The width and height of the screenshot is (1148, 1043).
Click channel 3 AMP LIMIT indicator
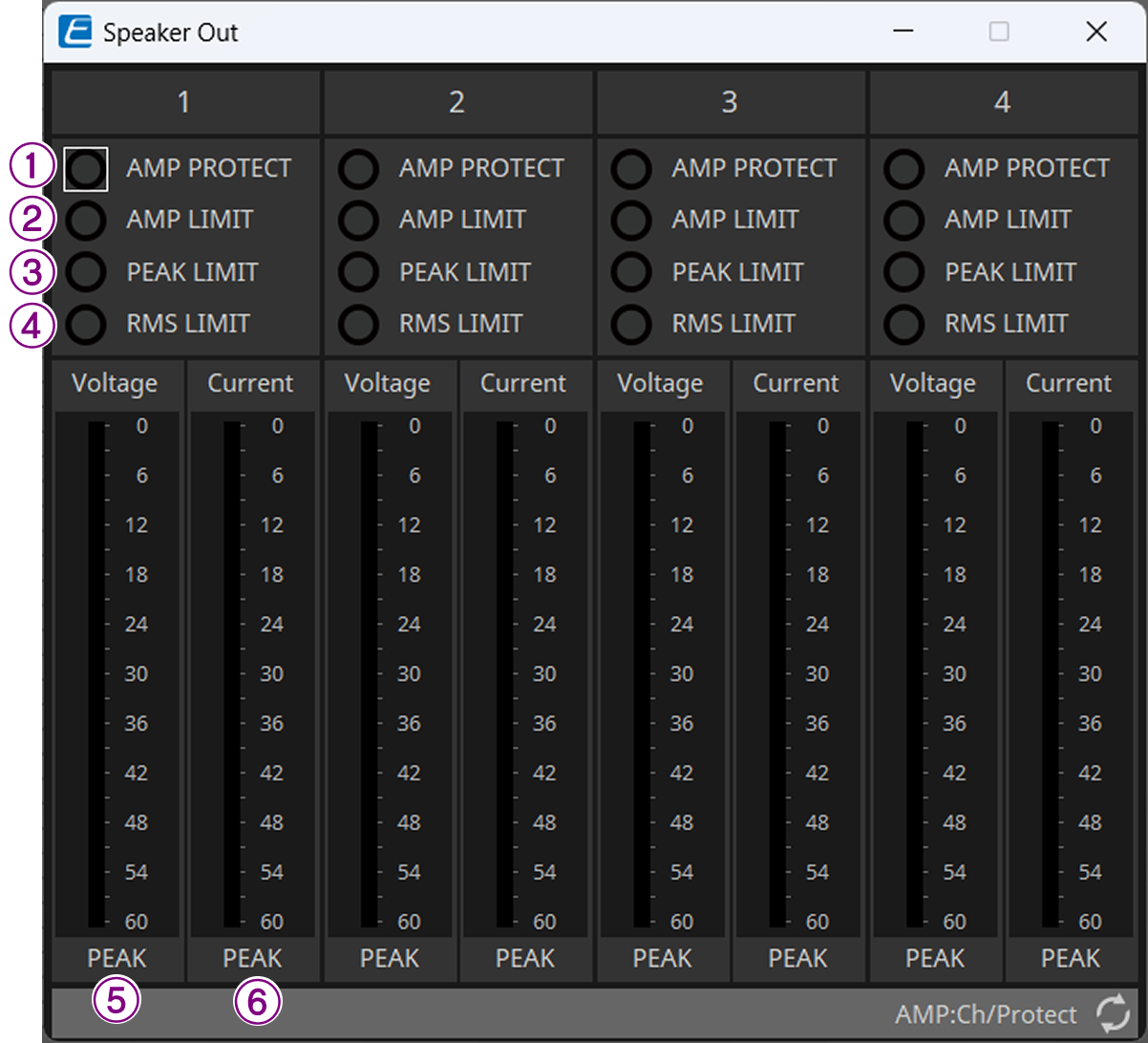[631, 221]
